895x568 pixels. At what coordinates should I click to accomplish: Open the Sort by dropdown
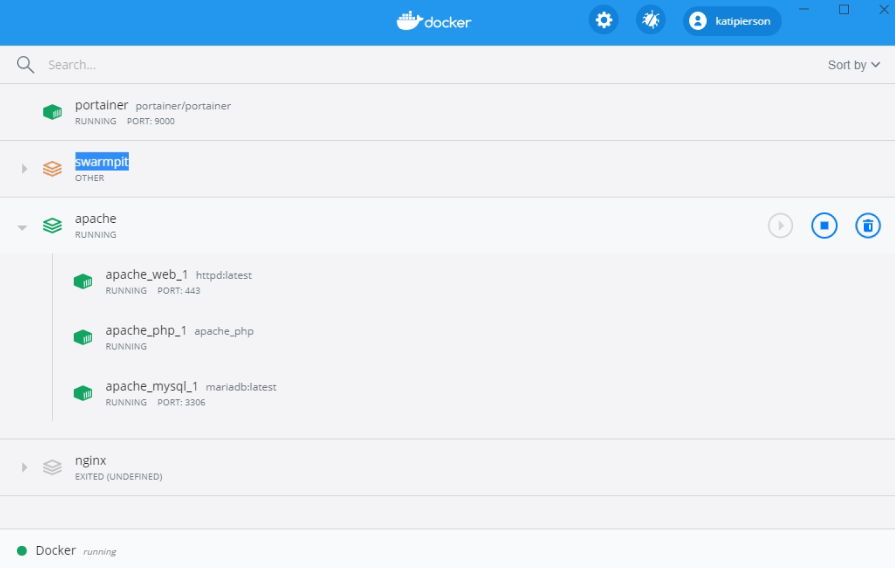tap(853, 65)
